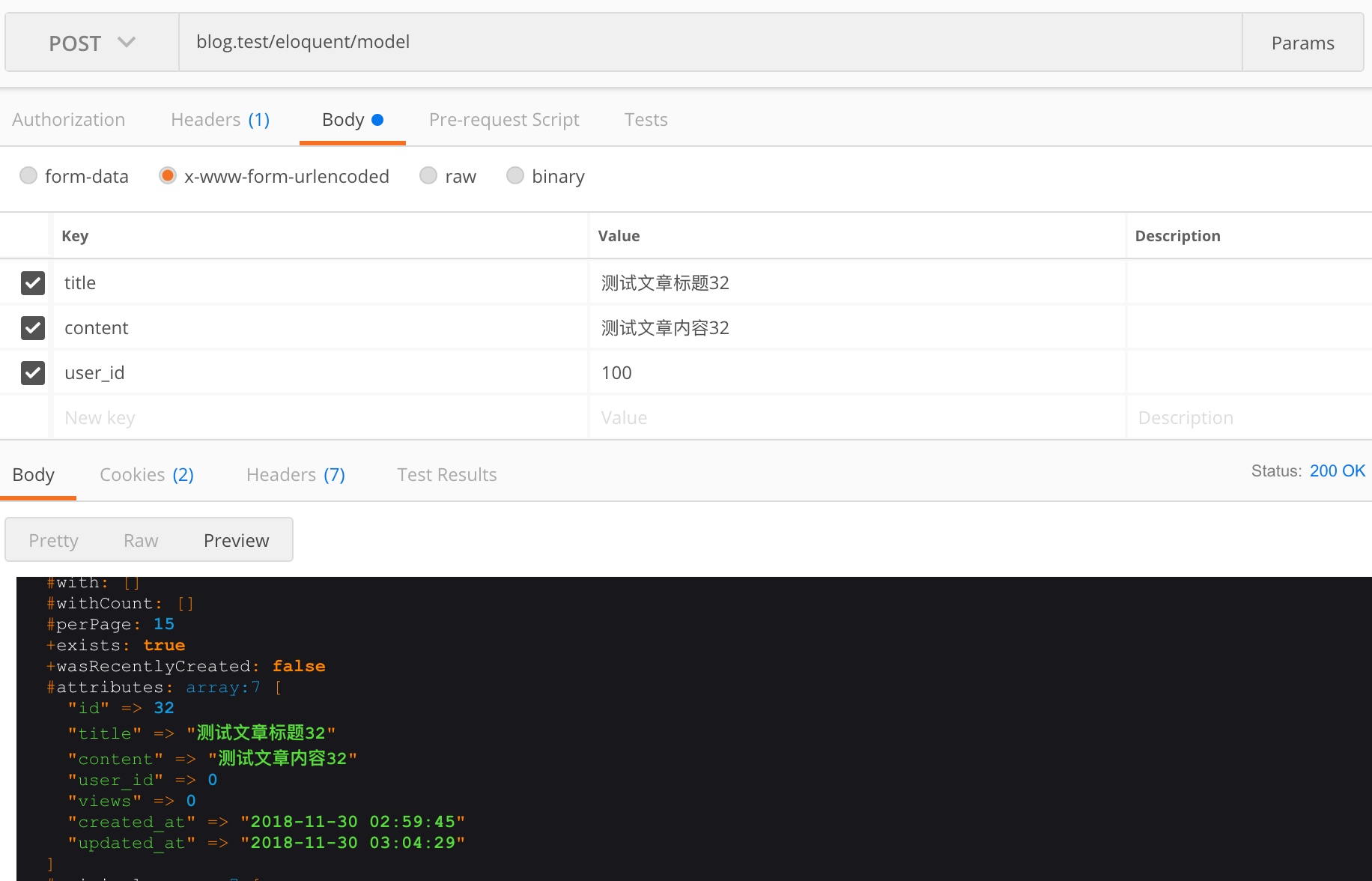Click the empty Value field in new row
The width and height of the screenshot is (1372, 881).
point(857,417)
